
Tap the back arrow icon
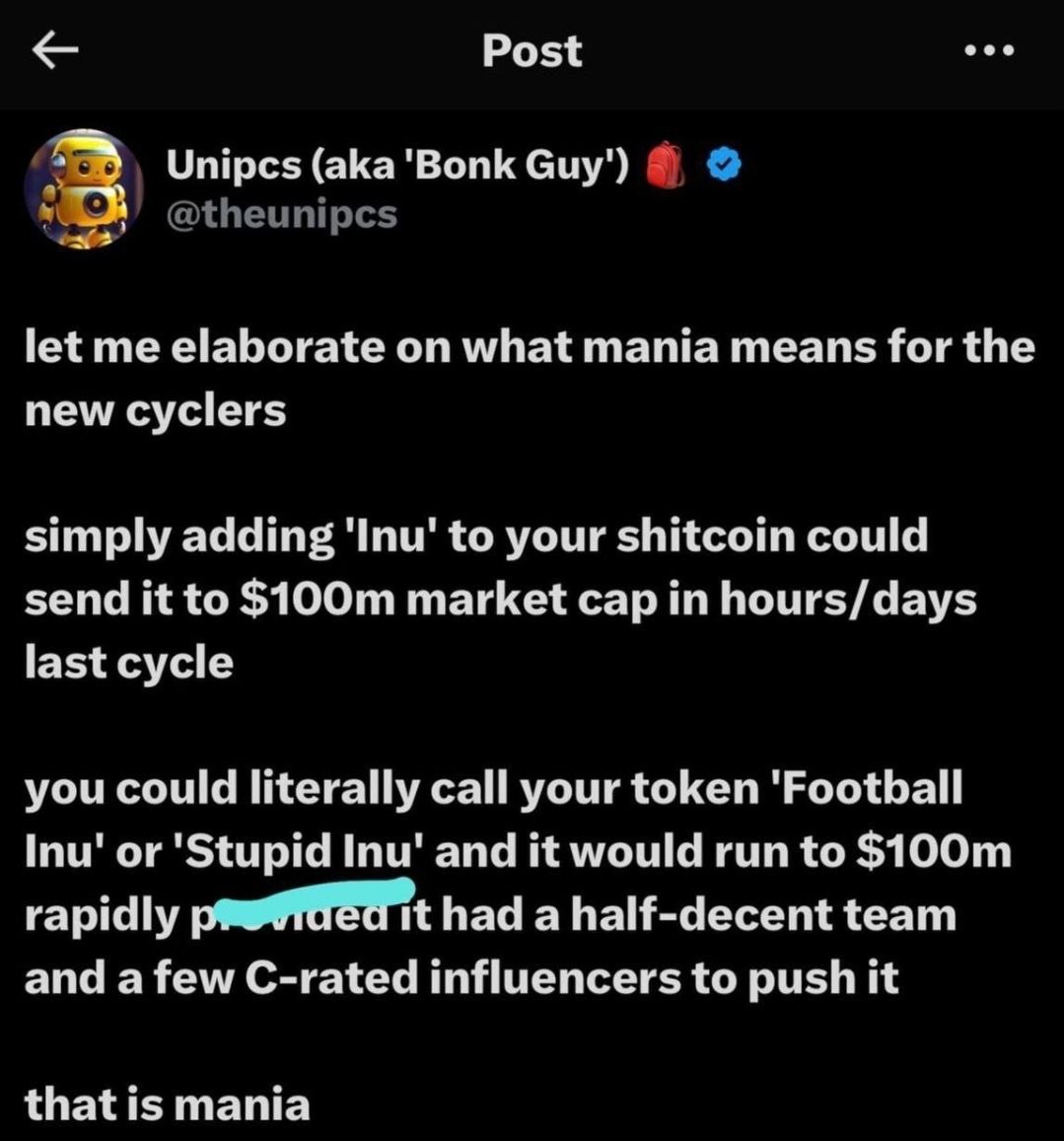tap(53, 51)
